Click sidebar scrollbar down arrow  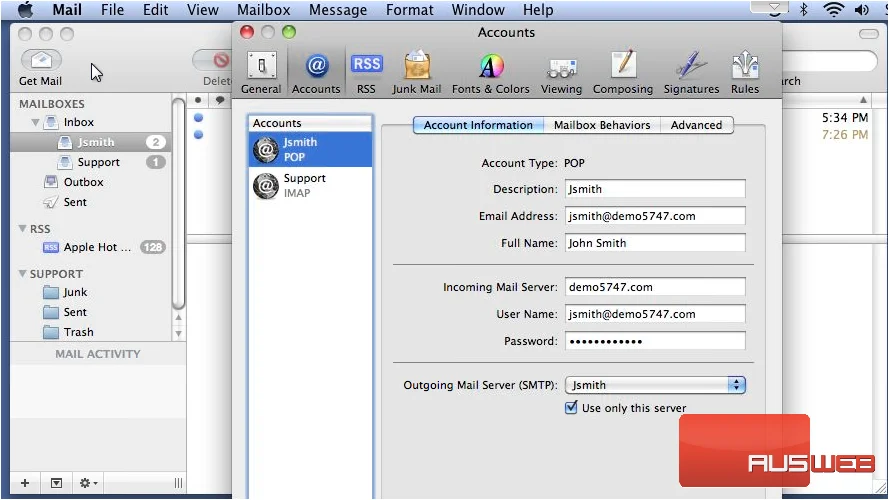[x=179, y=333]
